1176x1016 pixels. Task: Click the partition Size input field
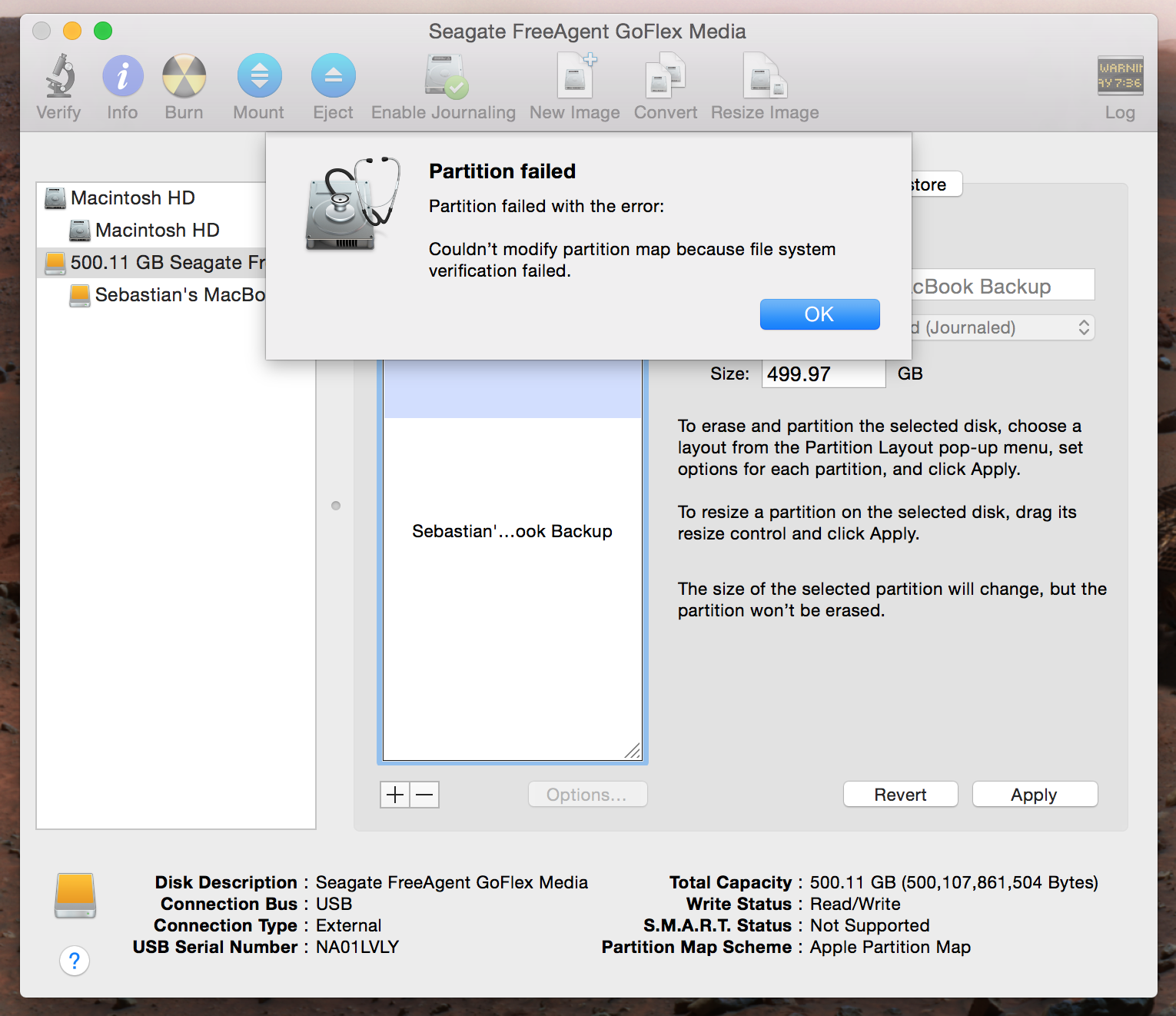point(824,374)
